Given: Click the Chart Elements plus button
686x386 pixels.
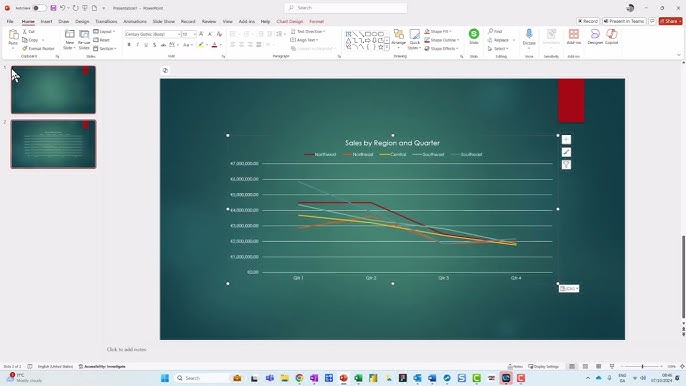Looking at the screenshot, I should coord(566,140).
